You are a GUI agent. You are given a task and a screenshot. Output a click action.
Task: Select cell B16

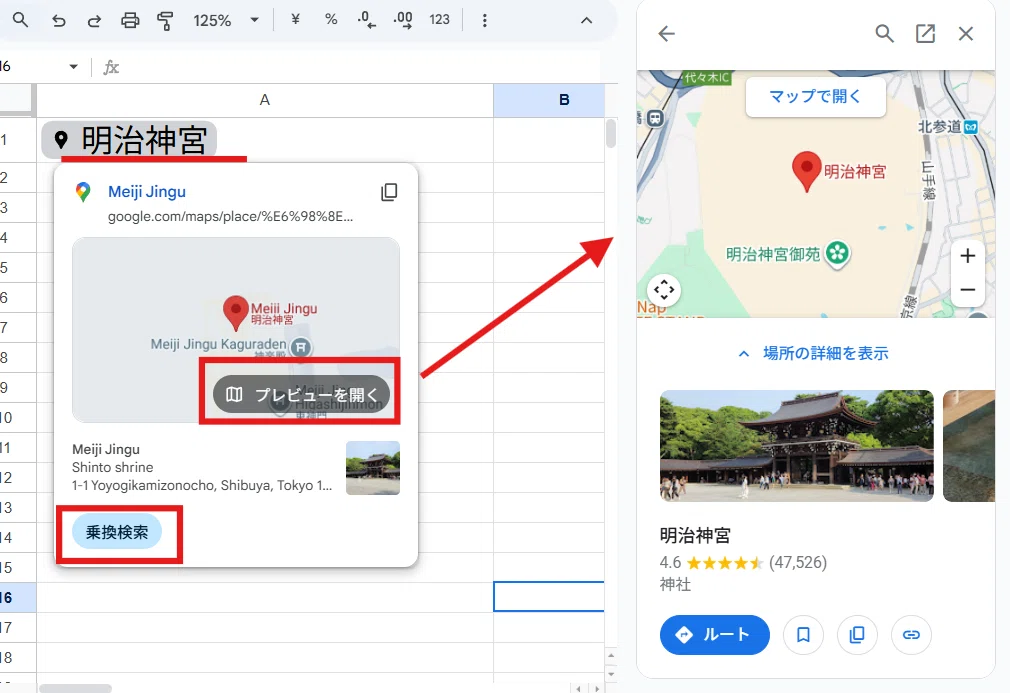coord(549,596)
